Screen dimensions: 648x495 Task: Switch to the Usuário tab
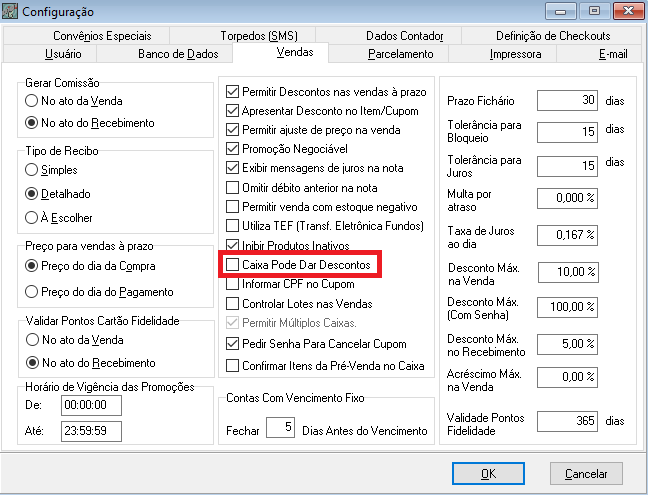(x=50, y=54)
